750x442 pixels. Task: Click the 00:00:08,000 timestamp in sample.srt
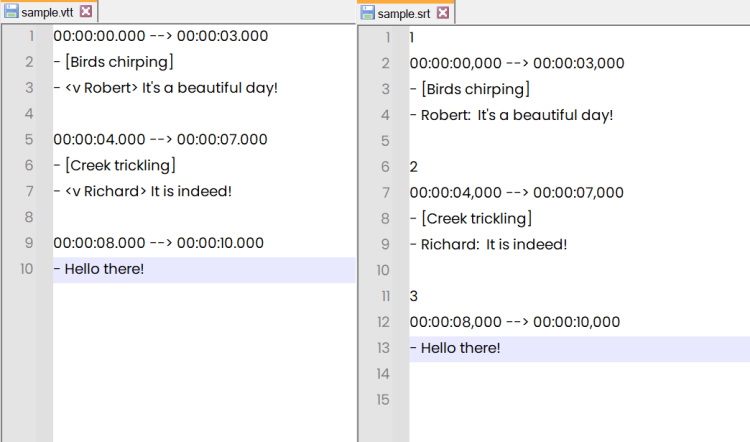click(455, 322)
